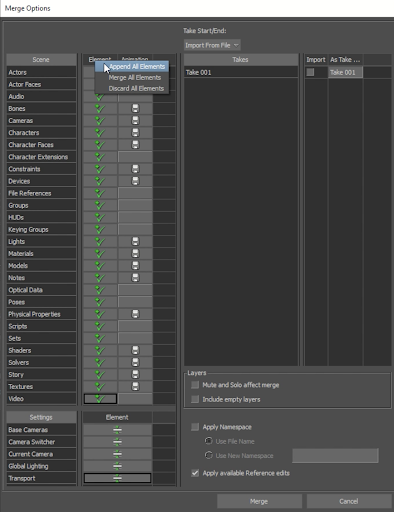Click the File References element checkmark
This screenshot has height=512, width=394.
pyautogui.click(x=100, y=193)
